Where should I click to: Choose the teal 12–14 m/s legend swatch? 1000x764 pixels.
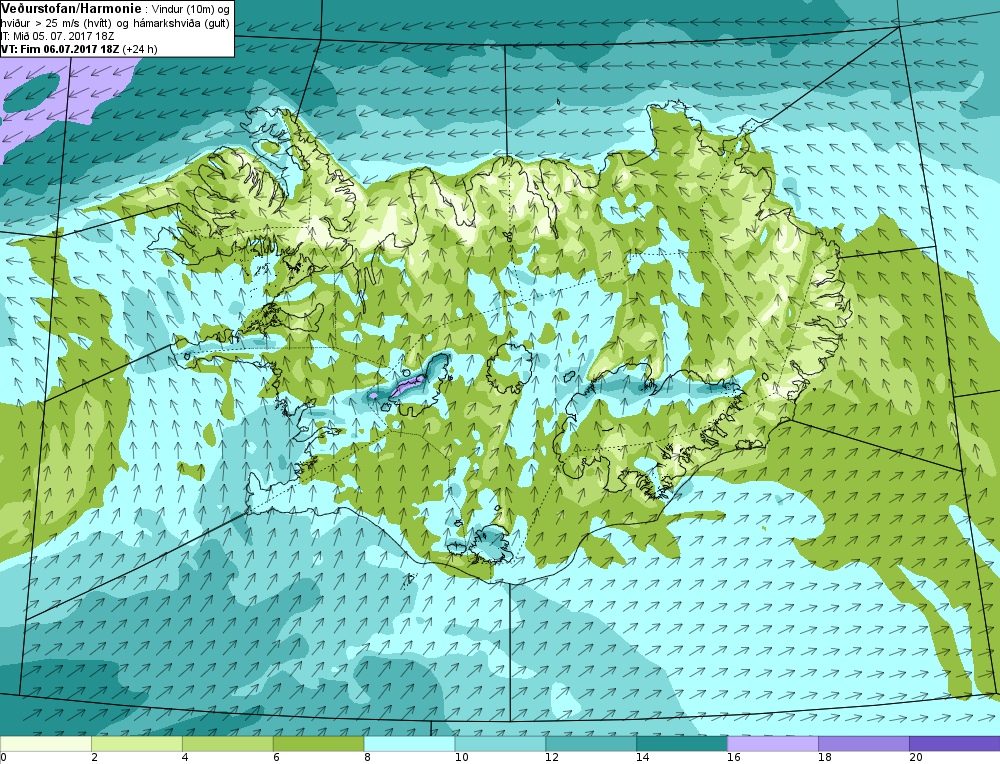(x=591, y=744)
